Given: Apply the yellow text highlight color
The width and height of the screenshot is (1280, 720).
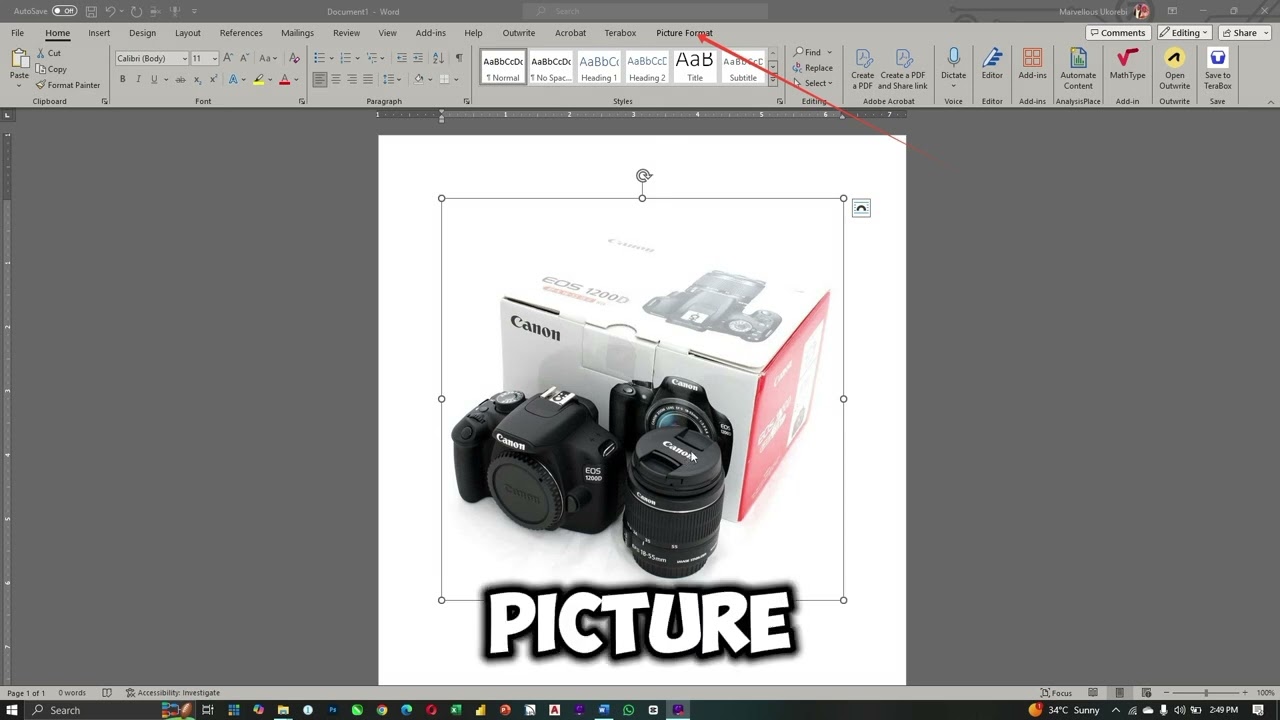Looking at the screenshot, I should (x=259, y=79).
